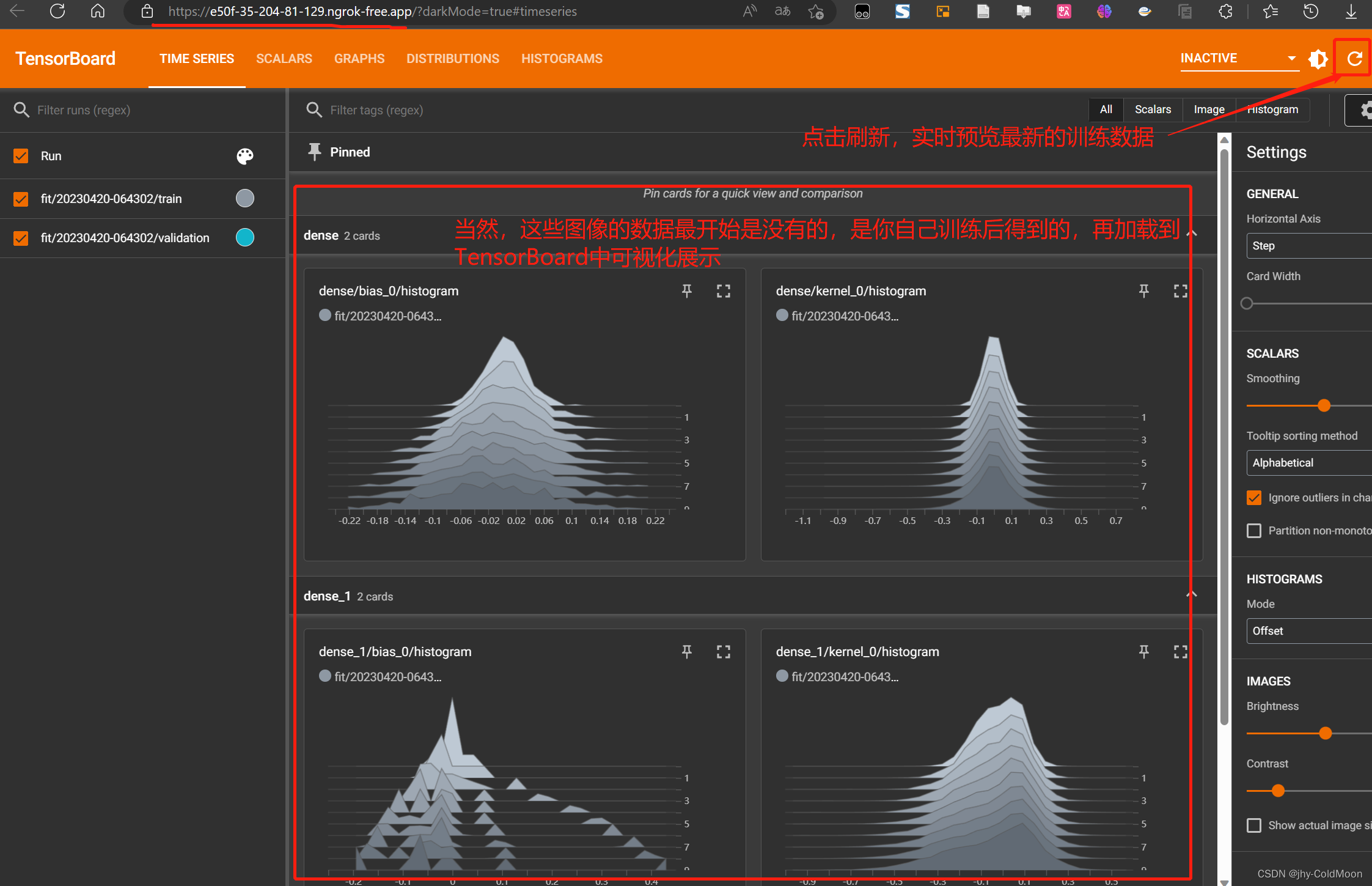
Task: Filter cards by Scalars button
Action: click(x=1153, y=109)
